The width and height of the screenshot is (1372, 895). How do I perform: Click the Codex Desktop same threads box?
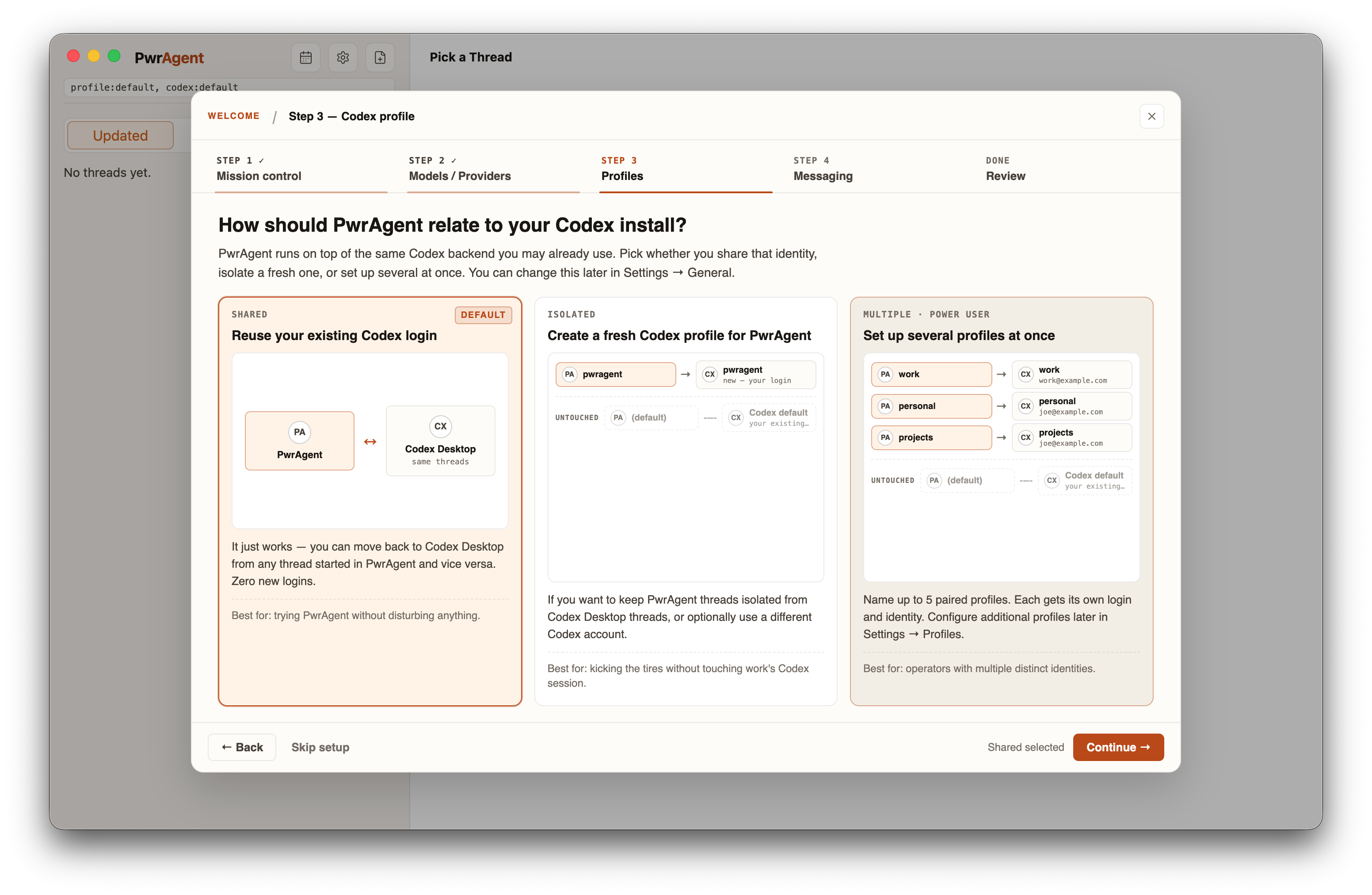(x=440, y=441)
